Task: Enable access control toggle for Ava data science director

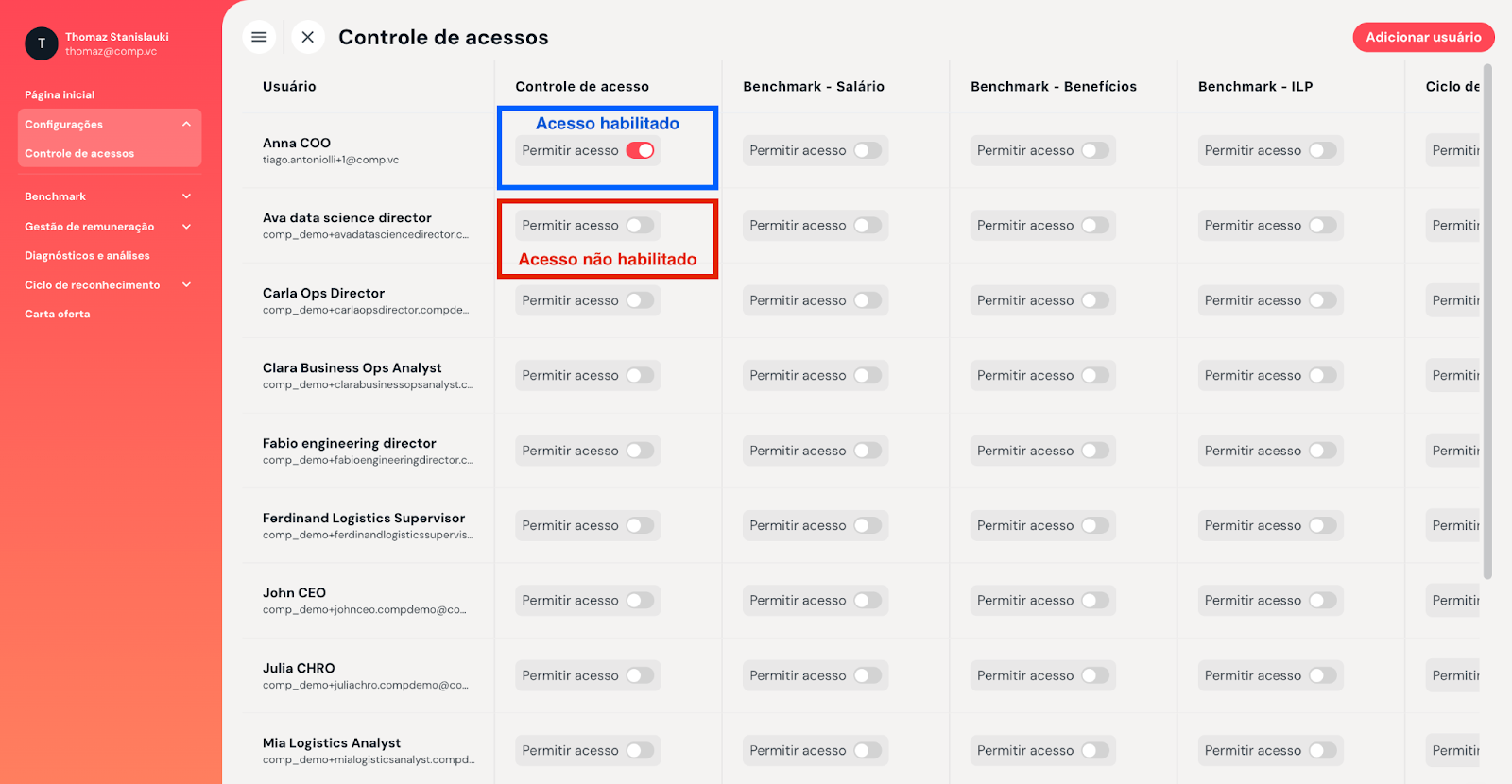Action: (640, 225)
